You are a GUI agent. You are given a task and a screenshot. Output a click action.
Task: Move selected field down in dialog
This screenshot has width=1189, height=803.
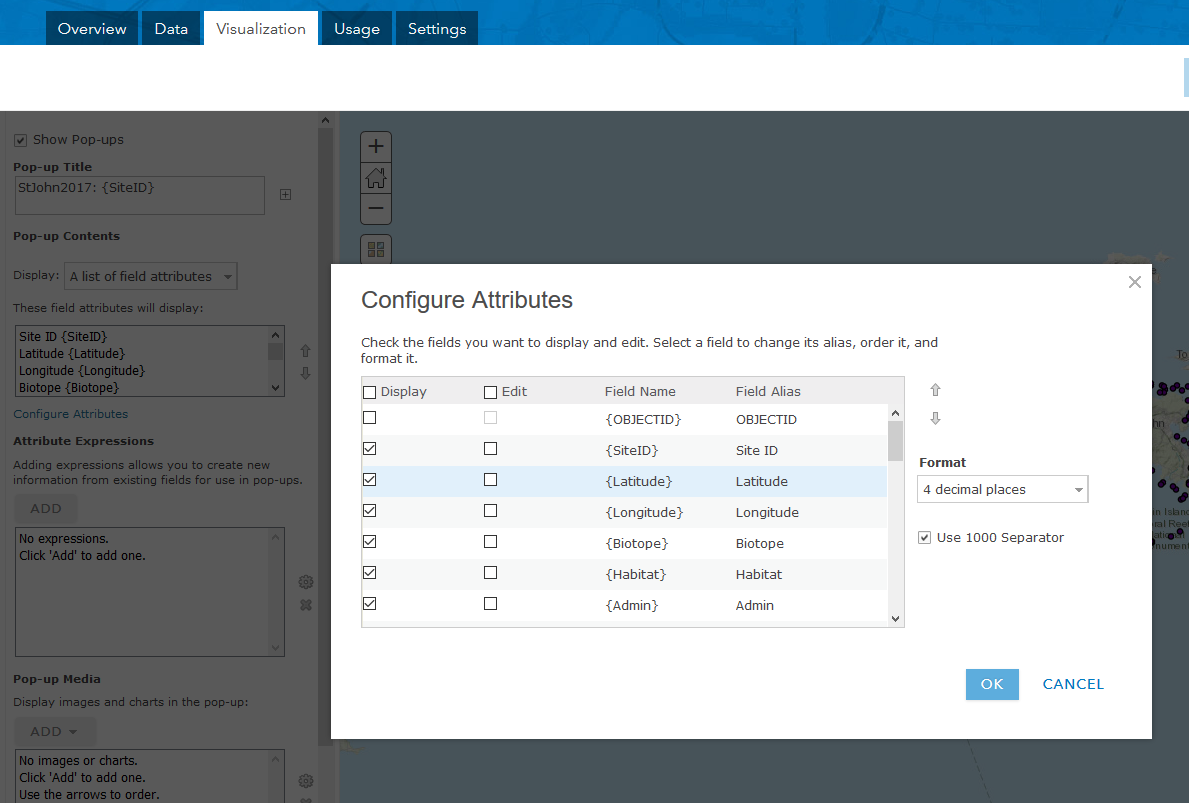[x=936, y=419]
